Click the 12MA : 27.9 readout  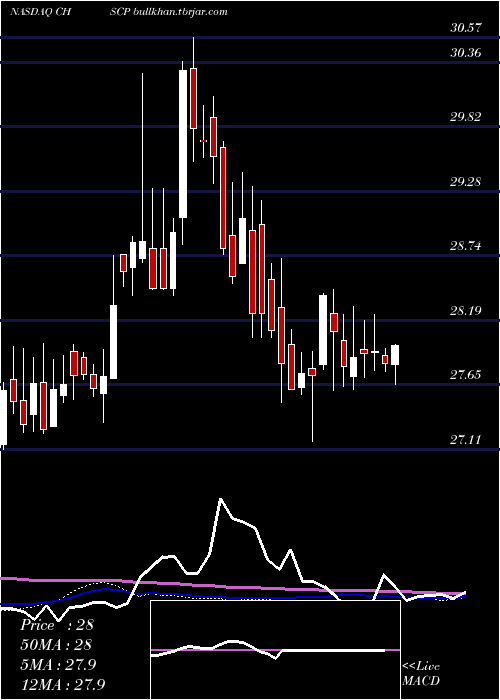pos(62,684)
